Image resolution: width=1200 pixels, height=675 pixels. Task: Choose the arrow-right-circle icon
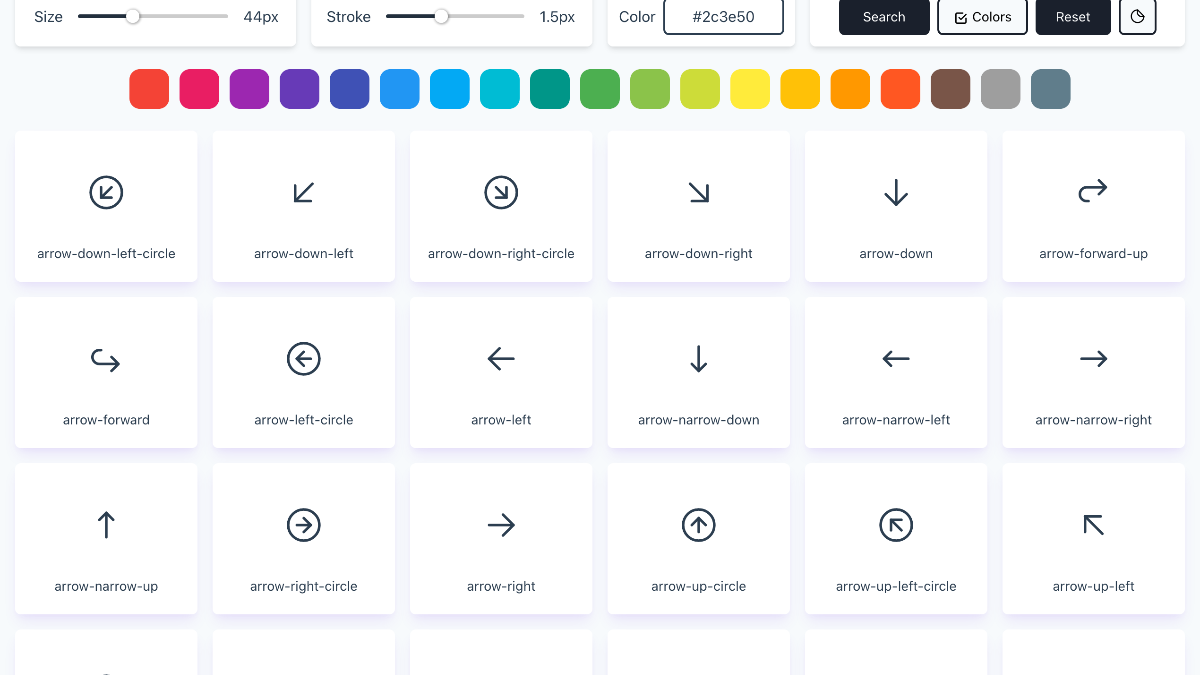point(304,524)
